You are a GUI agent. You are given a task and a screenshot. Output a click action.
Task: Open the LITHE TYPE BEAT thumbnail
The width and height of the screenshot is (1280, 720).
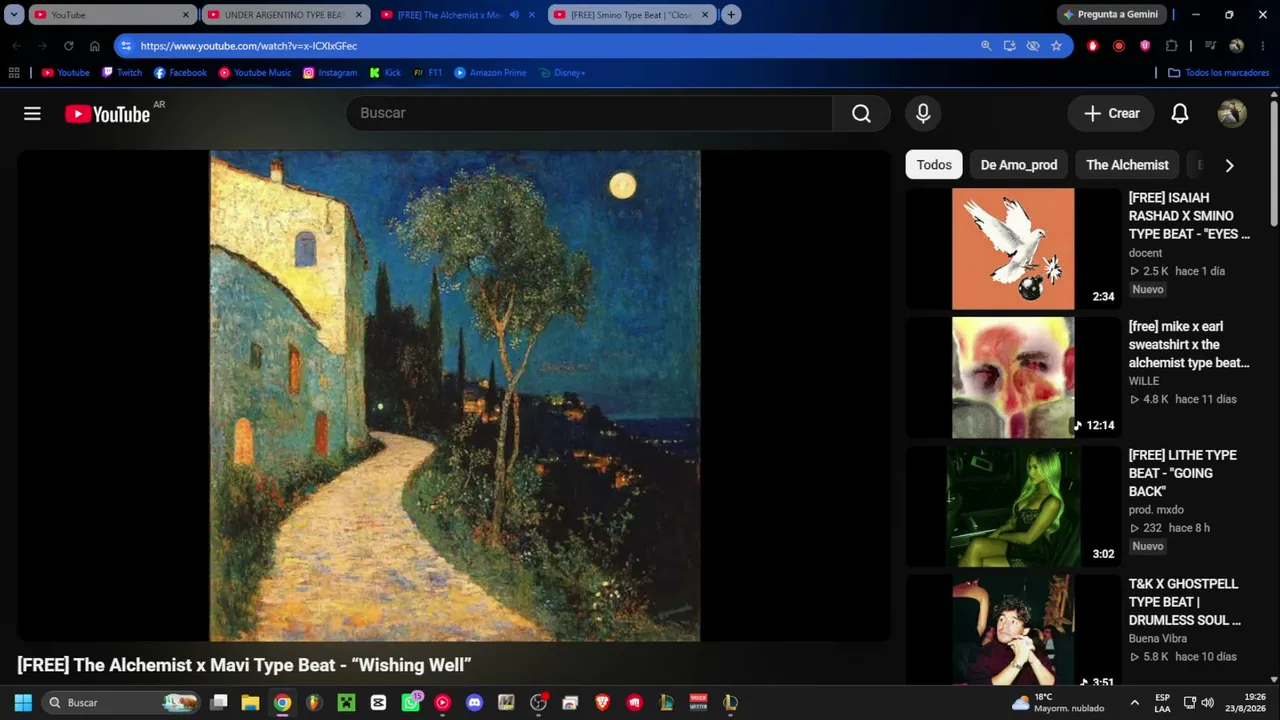click(1013, 506)
